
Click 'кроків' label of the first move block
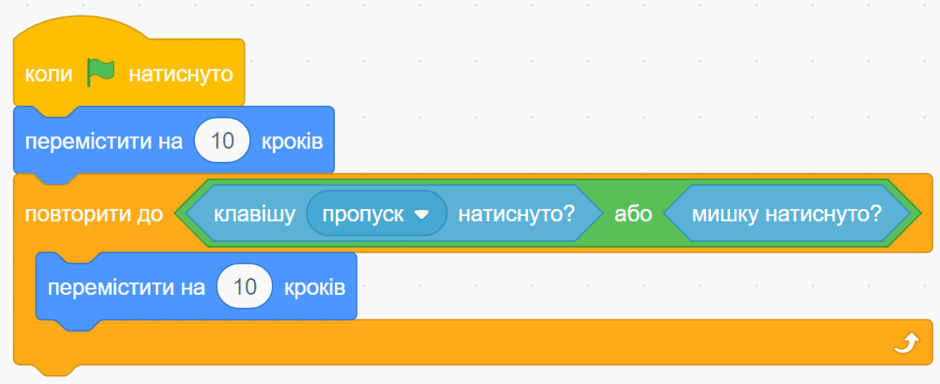[292, 143]
